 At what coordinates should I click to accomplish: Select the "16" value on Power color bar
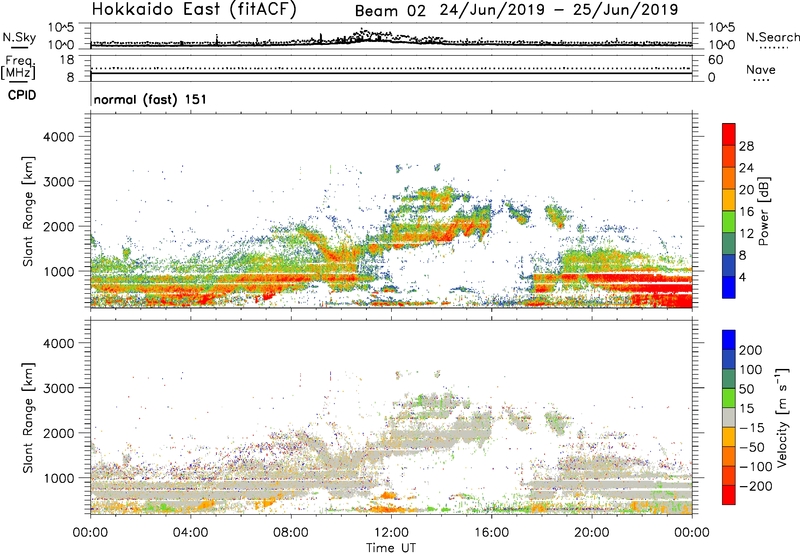point(746,212)
